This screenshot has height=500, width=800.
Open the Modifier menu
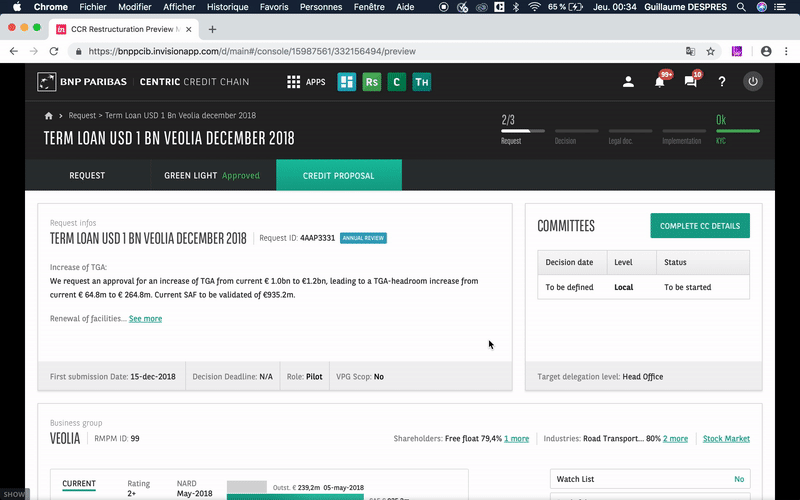click(135, 7)
